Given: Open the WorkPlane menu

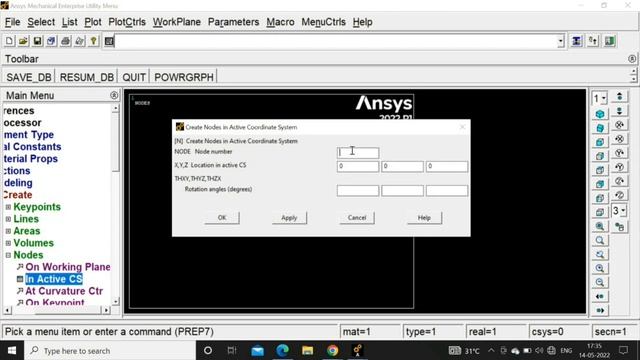Looking at the screenshot, I should 177,22.
